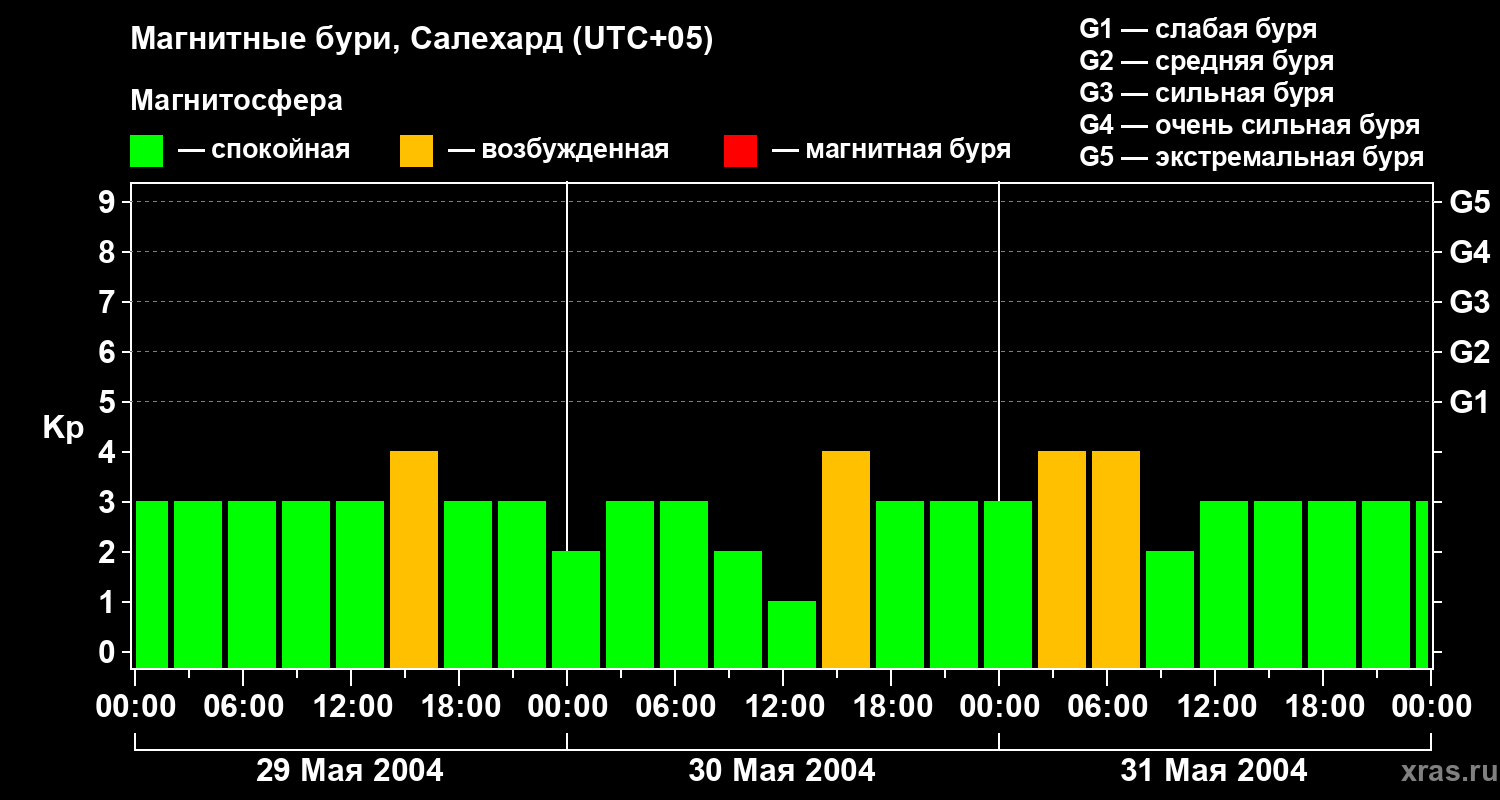Click the Kp axis value 5
Screen dimensions: 1500x800
click(109, 402)
